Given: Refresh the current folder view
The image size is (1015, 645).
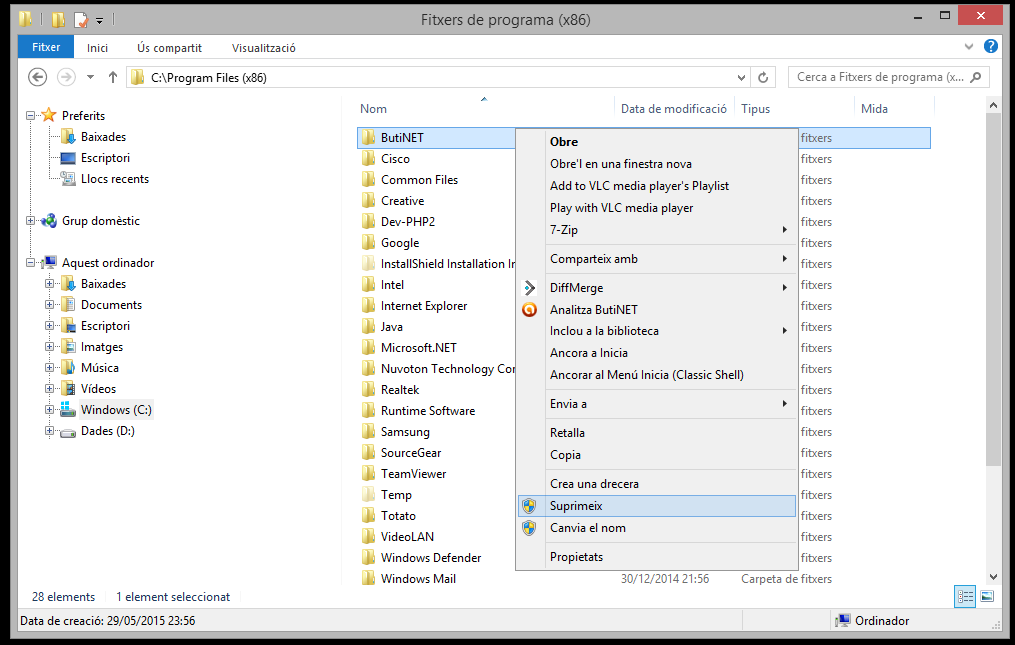Looking at the screenshot, I should click(x=763, y=78).
